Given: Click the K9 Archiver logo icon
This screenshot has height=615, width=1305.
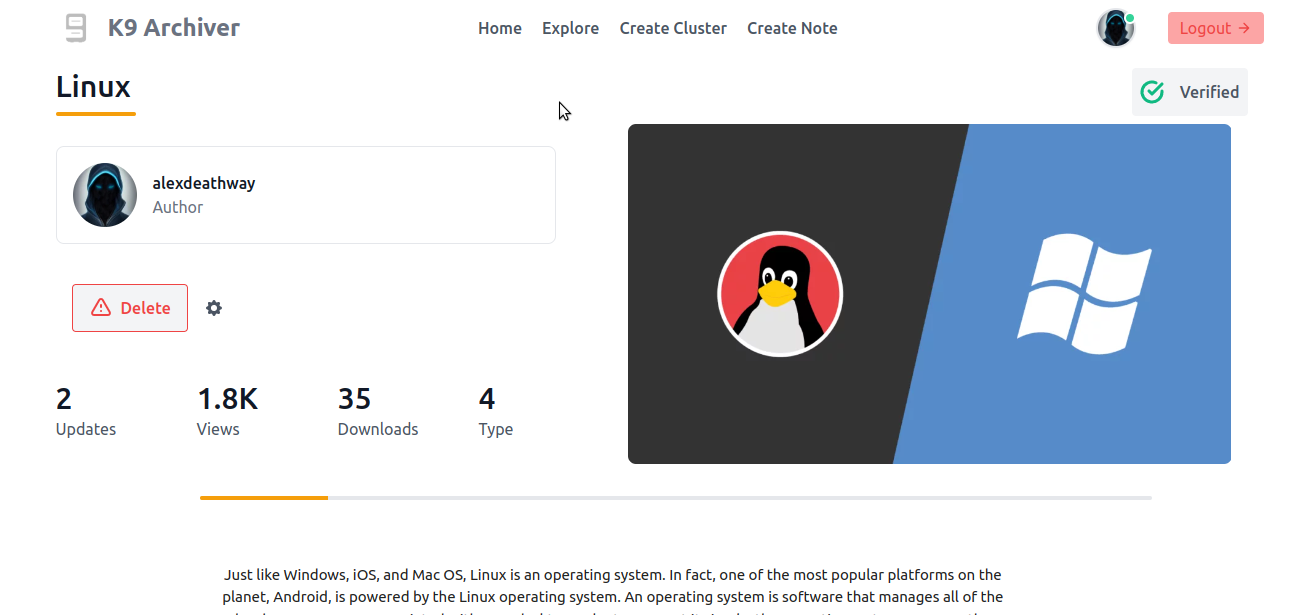Looking at the screenshot, I should [x=76, y=28].
